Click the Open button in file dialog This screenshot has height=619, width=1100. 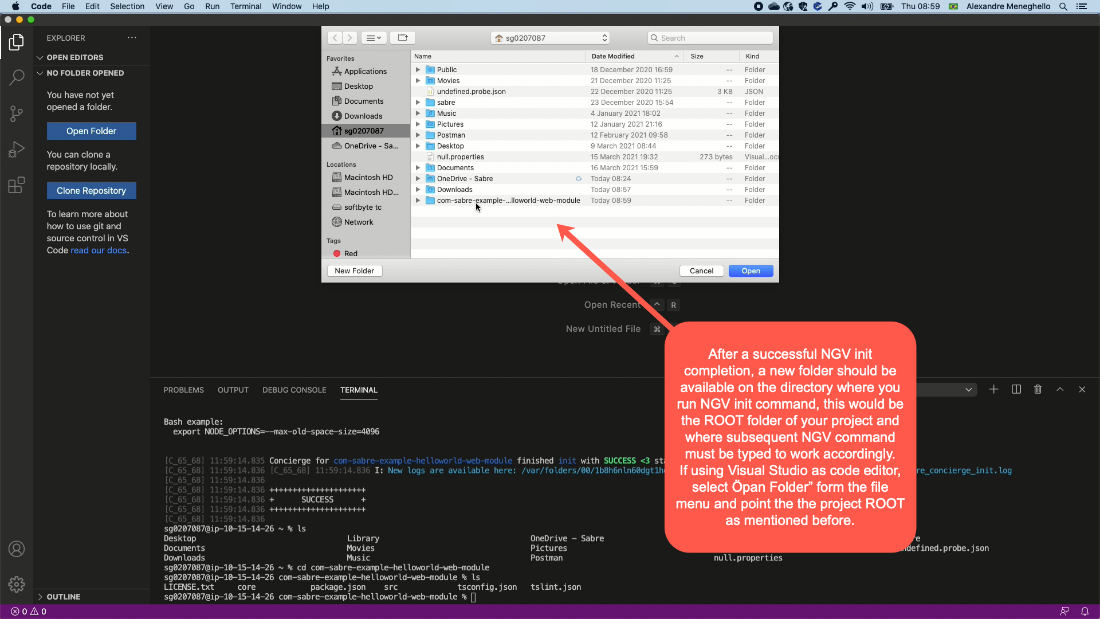pos(751,271)
